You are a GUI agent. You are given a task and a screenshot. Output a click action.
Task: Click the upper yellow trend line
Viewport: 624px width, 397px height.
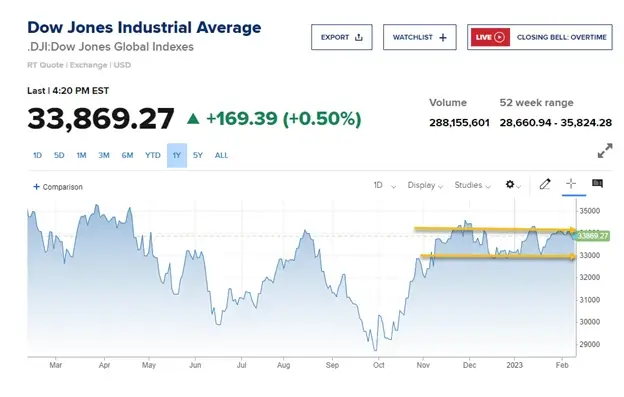coord(495,229)
